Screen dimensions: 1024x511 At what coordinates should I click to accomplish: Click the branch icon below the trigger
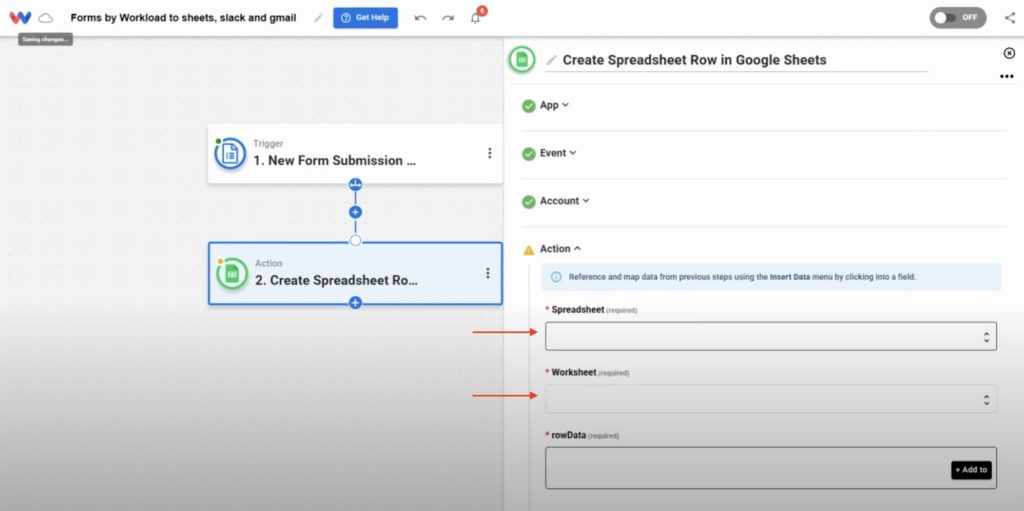(355, 184)
